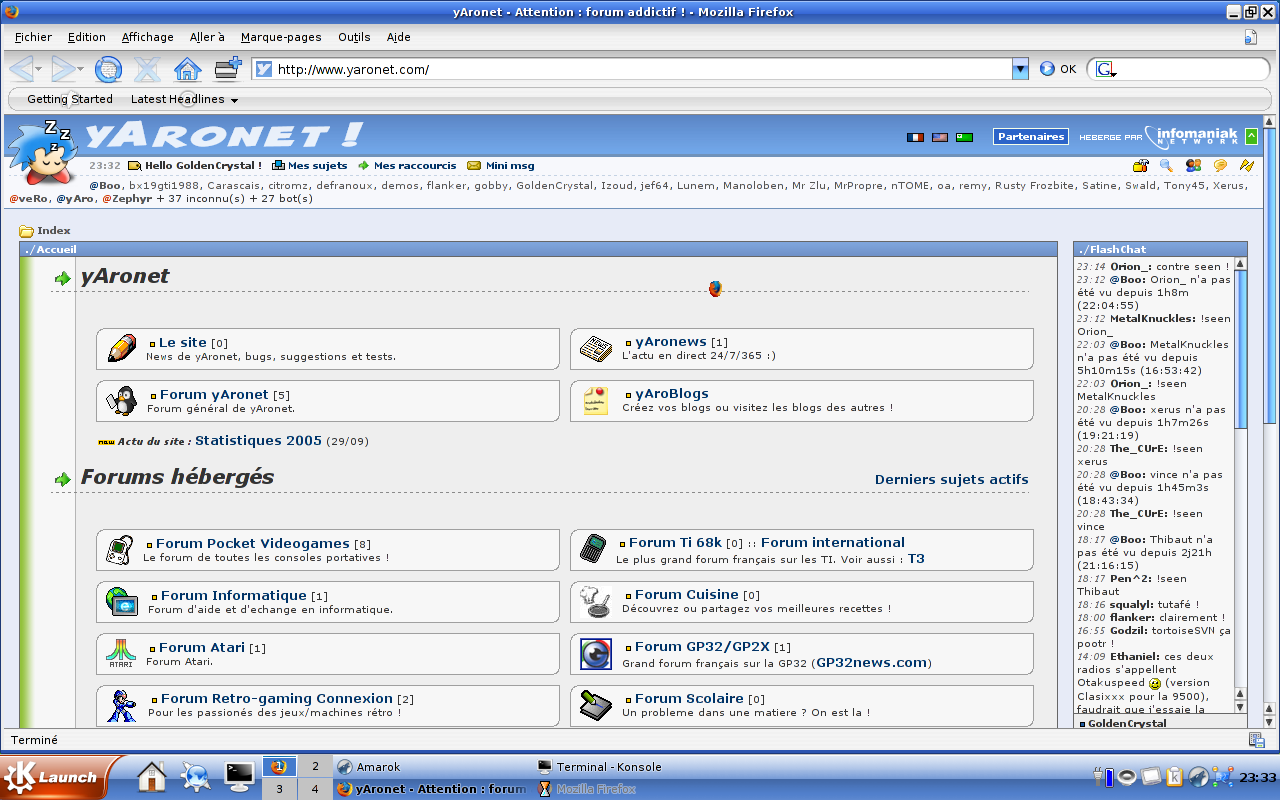The width and height of the screenshot is (1280, 800).
Task: Click the chef icon of Forum Cuisine
Action: click(x=595, y=602)
